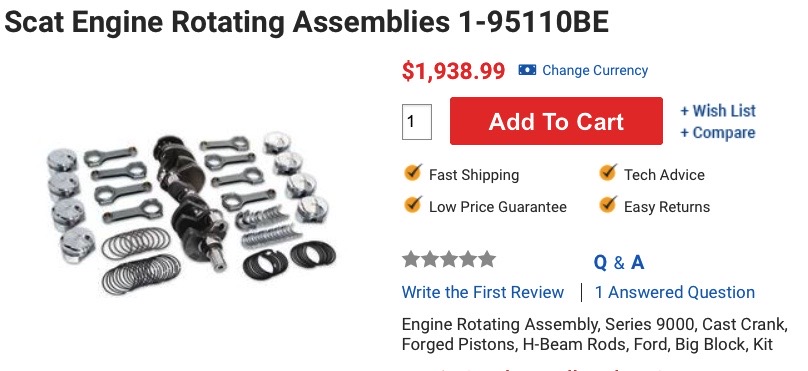
Task: Click the Scat Engine Rotating Assemblies title
Action: (x=307, y=22)
